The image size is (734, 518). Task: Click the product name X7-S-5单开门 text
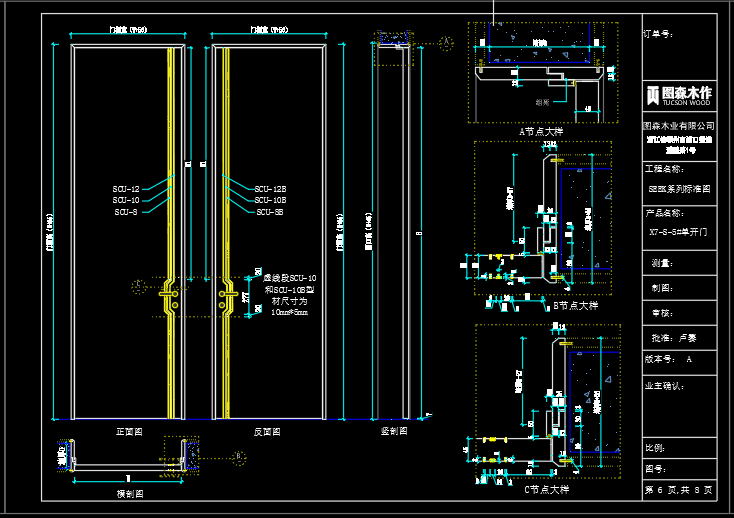(678, 231)
